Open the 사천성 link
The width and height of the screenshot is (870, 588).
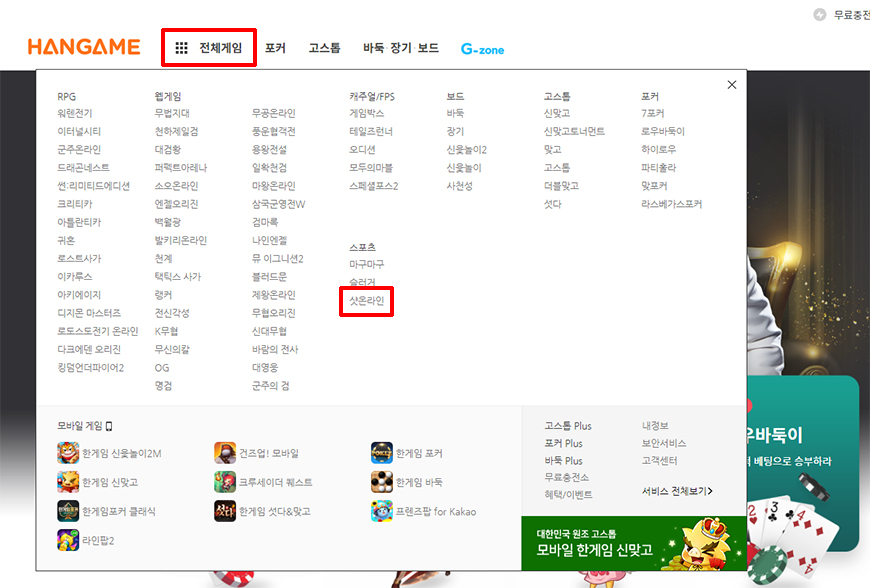(459, 186)
